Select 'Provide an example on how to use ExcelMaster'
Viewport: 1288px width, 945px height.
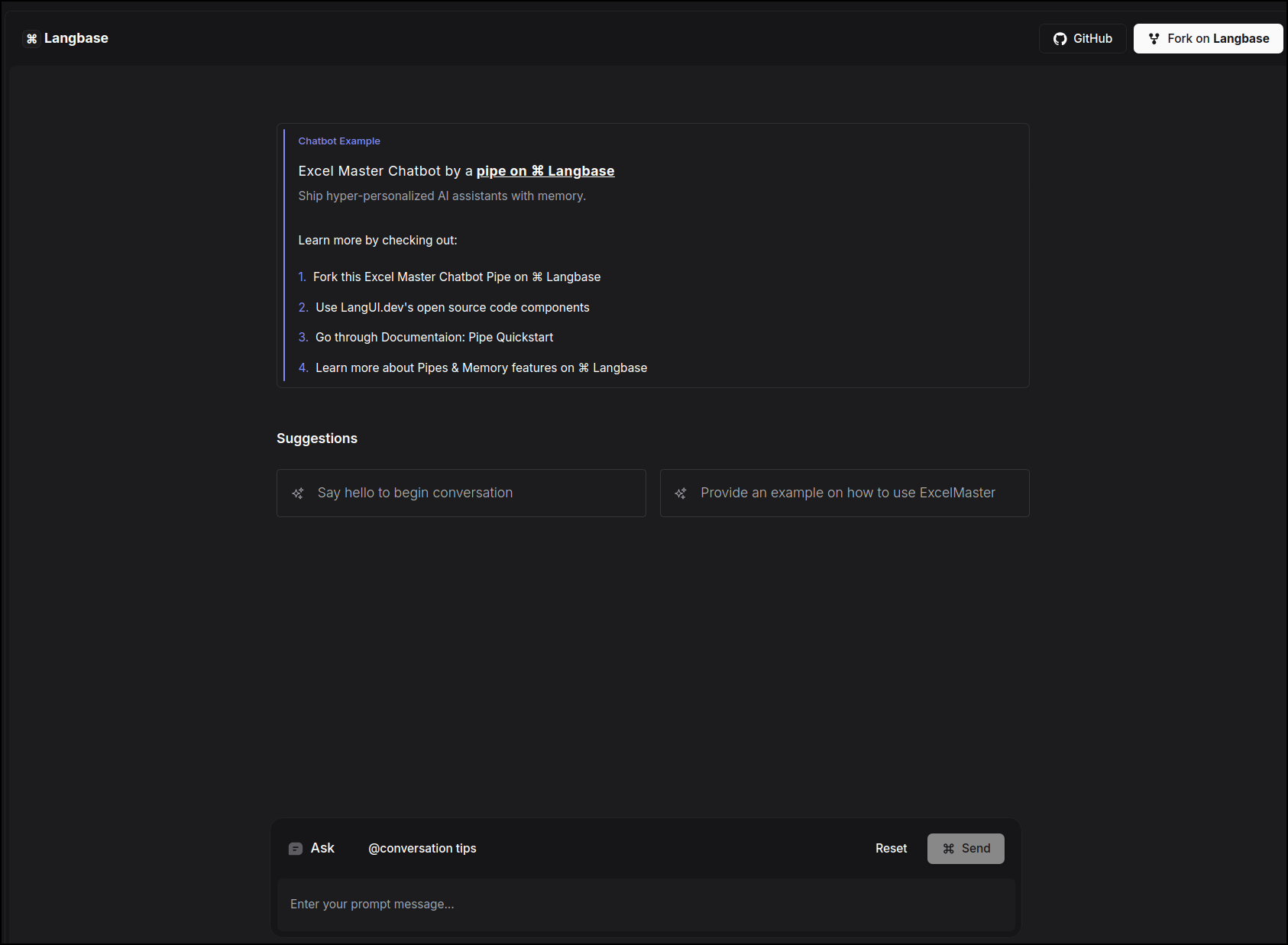click(845, 494)
